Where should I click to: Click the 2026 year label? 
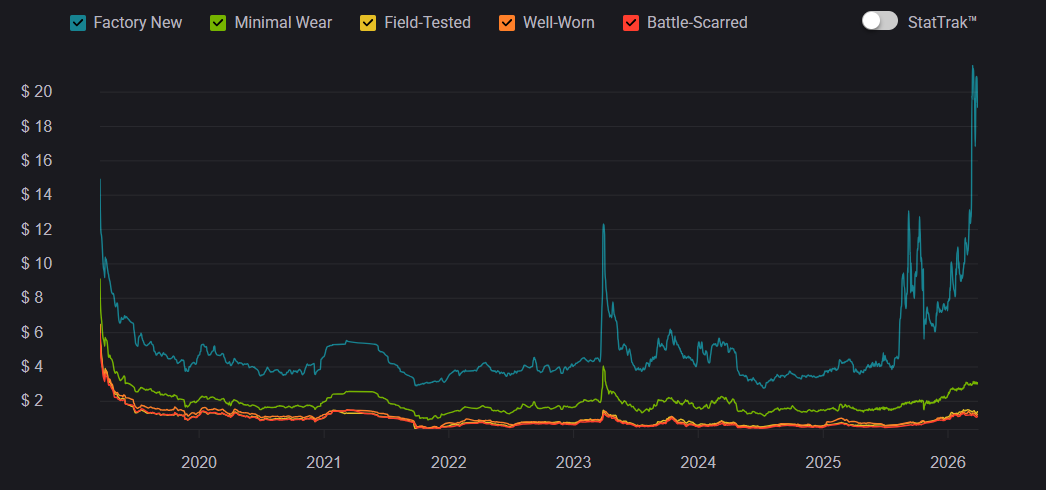click(947, 463)
